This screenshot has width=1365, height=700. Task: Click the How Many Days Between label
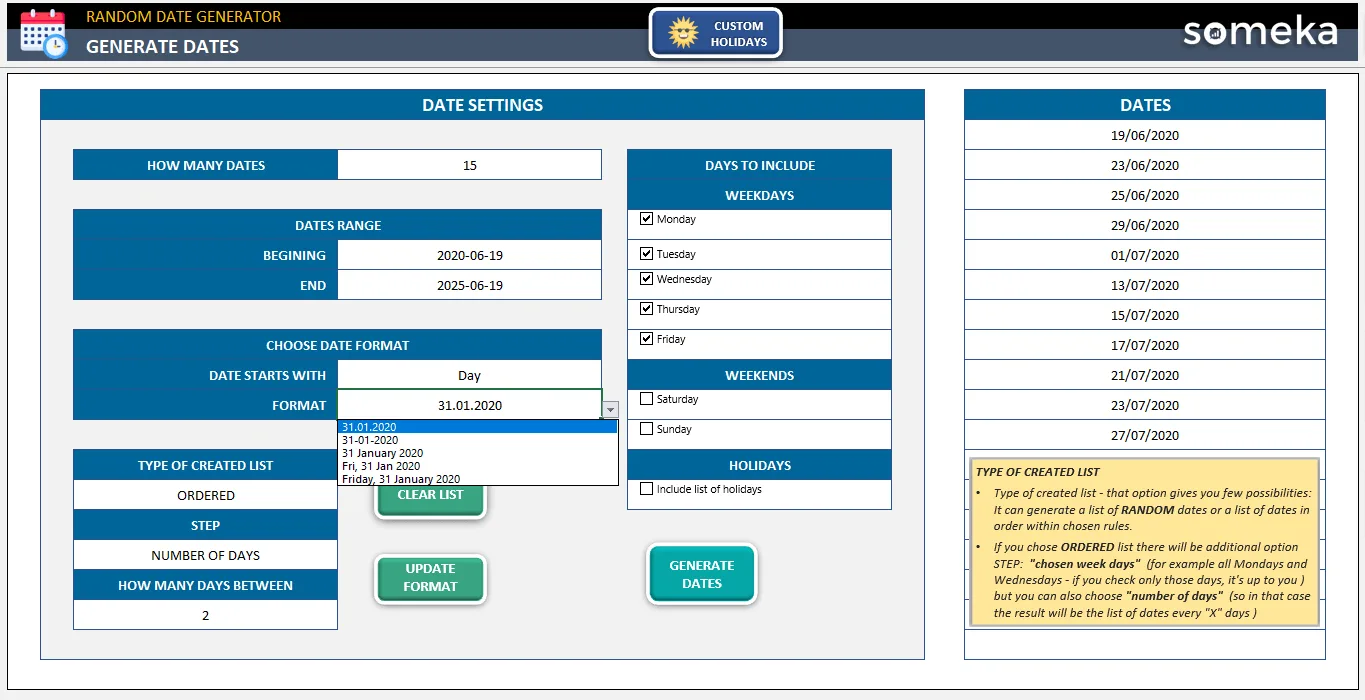coord(205,585)
